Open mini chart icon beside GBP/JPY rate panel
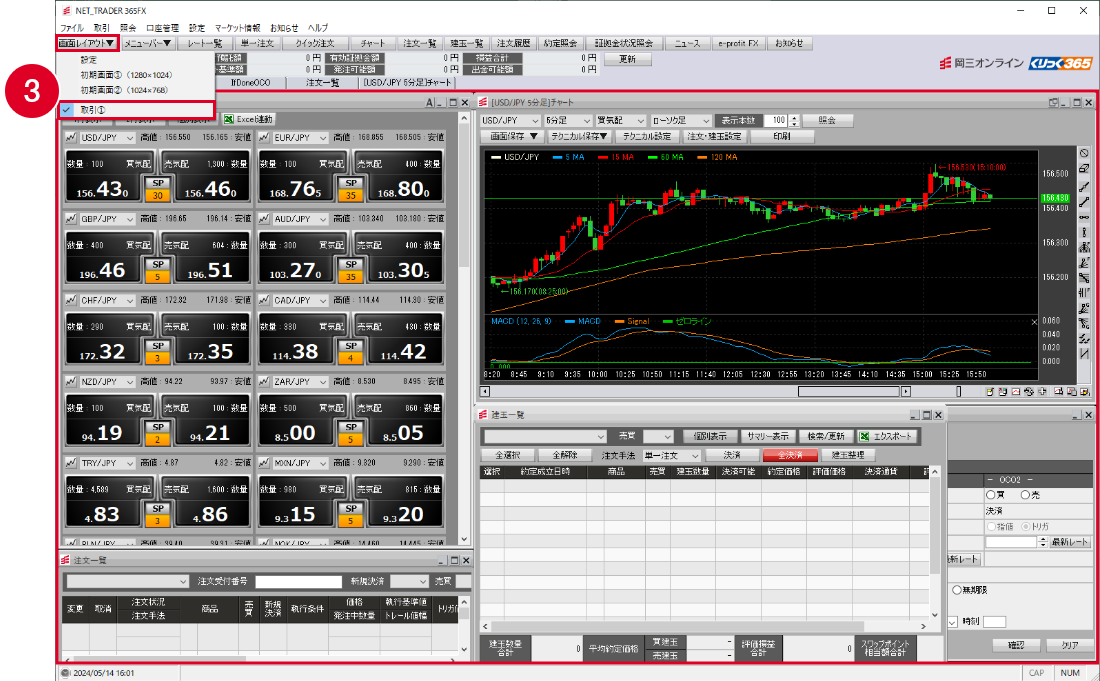Image resolution: width=1100 pixels, height=681 pixels. [x=71, y=220]
